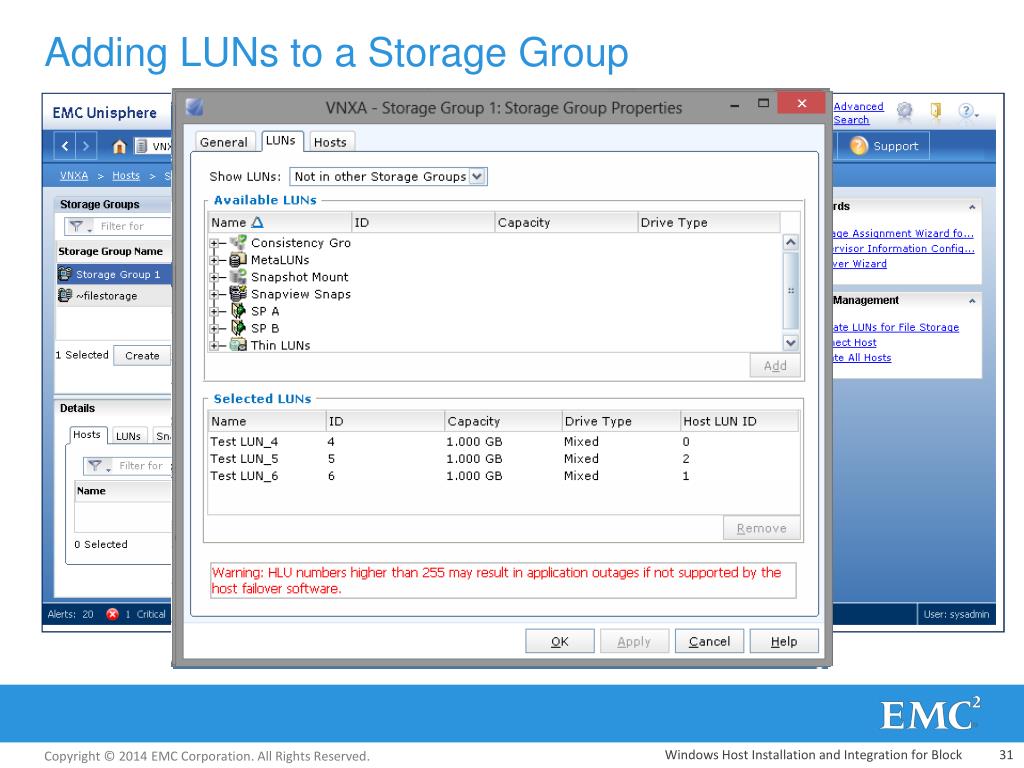Image resolution: width=1024 pixels, height=768 pixels.
Task: Click the Remove button under Selected LUNs
Action: pyautogui.click(x=761, y=528)
